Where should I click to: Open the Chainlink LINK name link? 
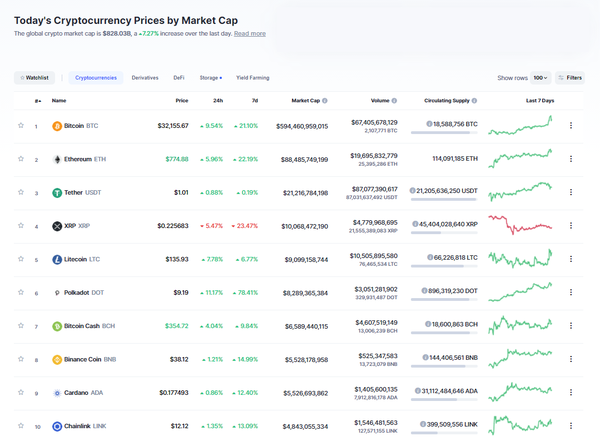tap(85, 426)
